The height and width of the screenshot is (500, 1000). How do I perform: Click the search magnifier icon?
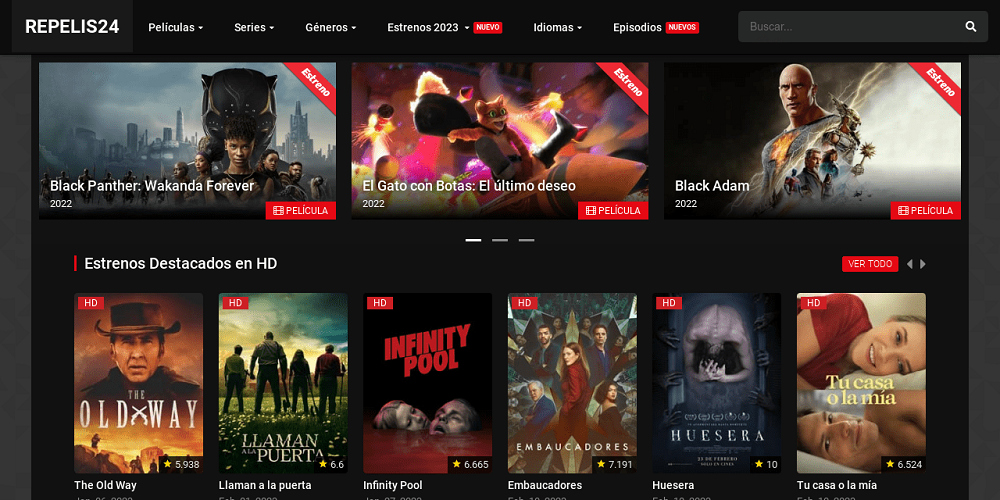tap(971, 27)
